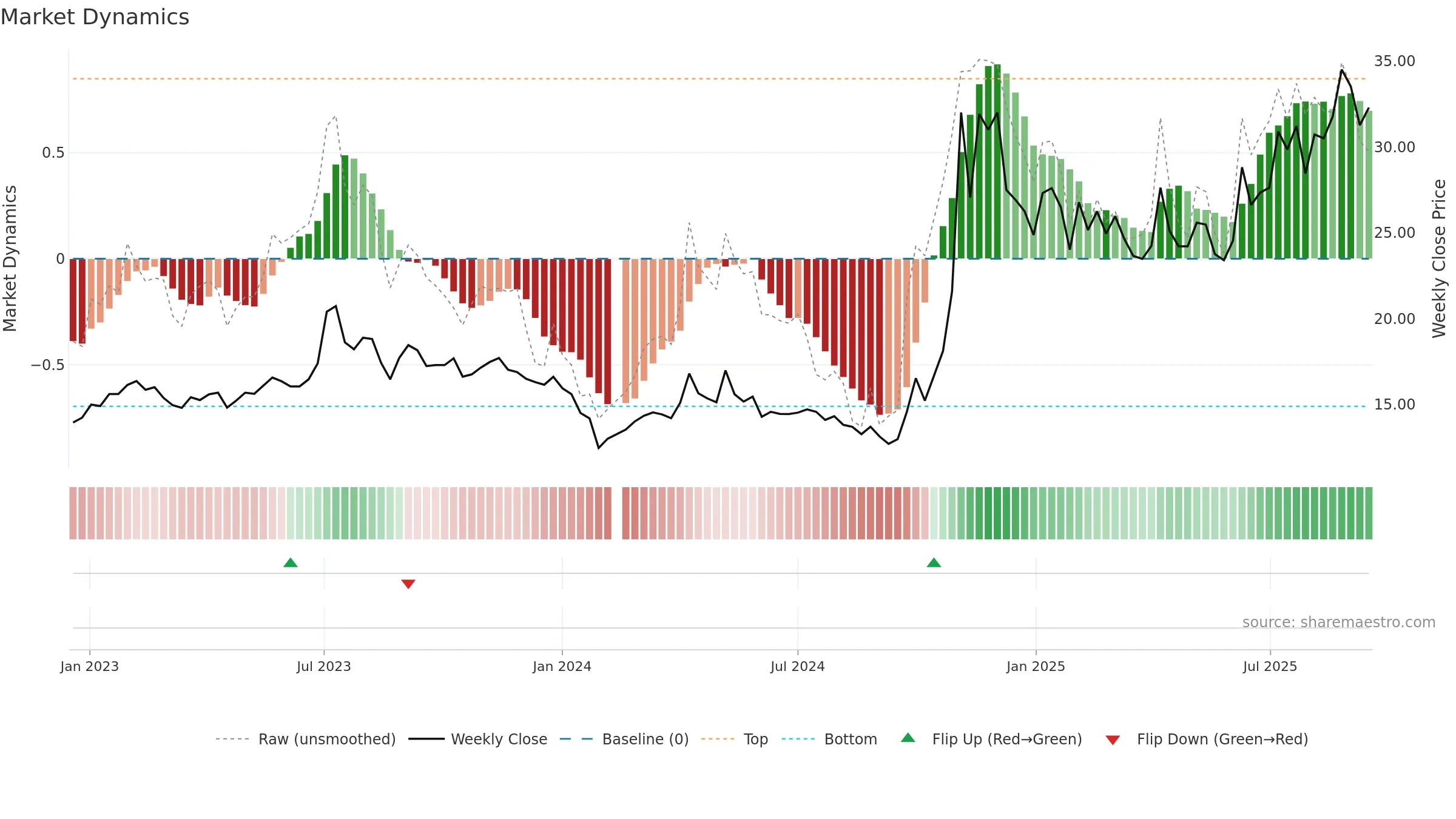Click the Jan 2025 axis label
The image size is (1456, 819).
(1036, 666)
